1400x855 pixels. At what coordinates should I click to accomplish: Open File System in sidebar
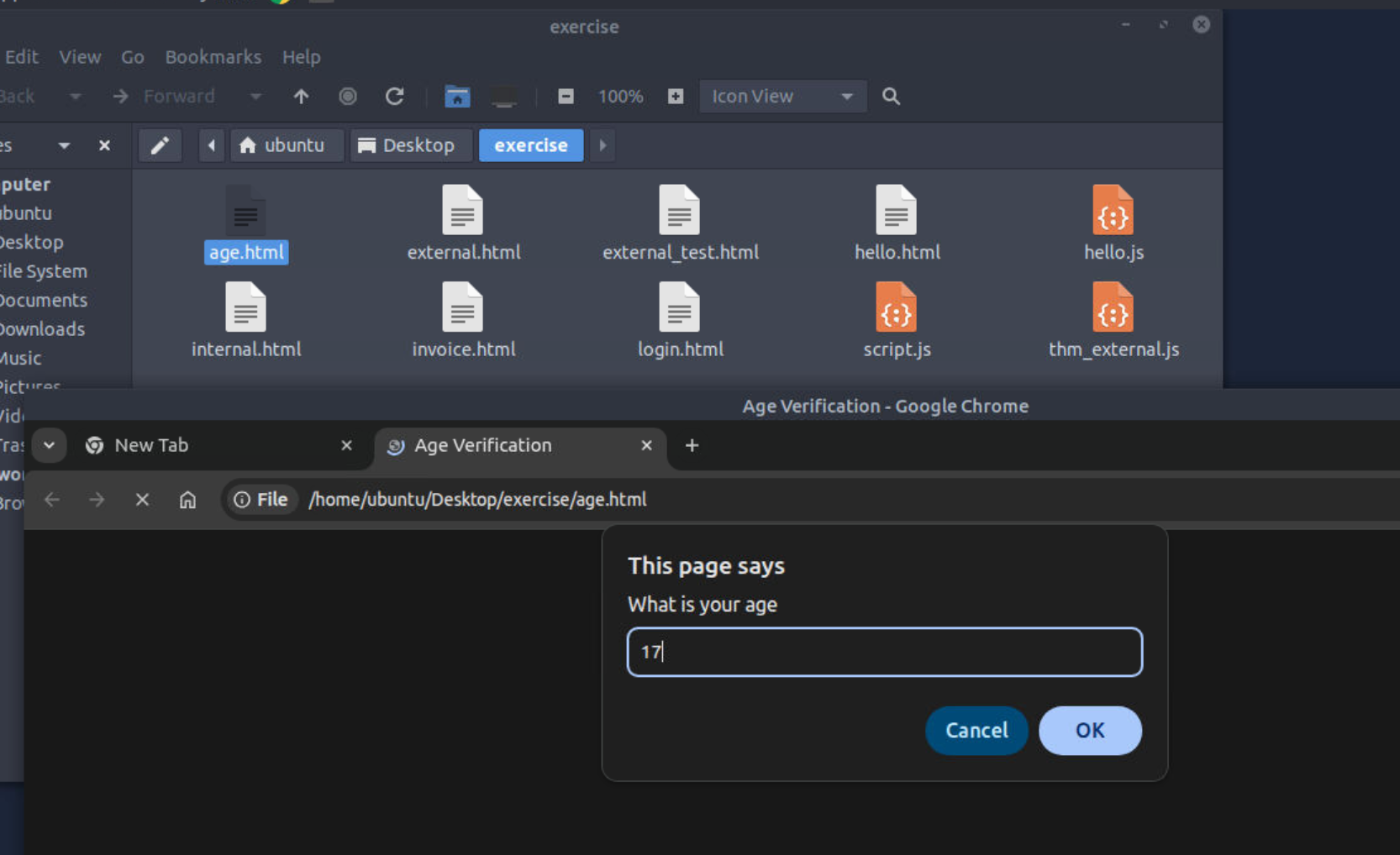[44, 271]
